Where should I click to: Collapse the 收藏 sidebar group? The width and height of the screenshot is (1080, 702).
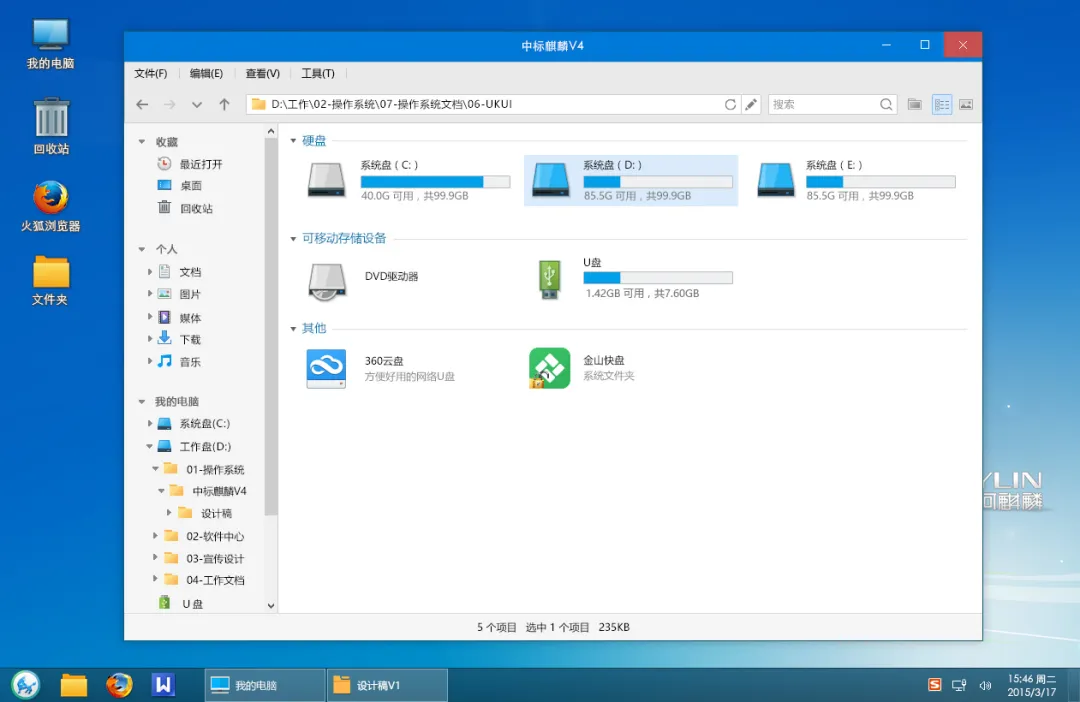click(x=142, y=142)
